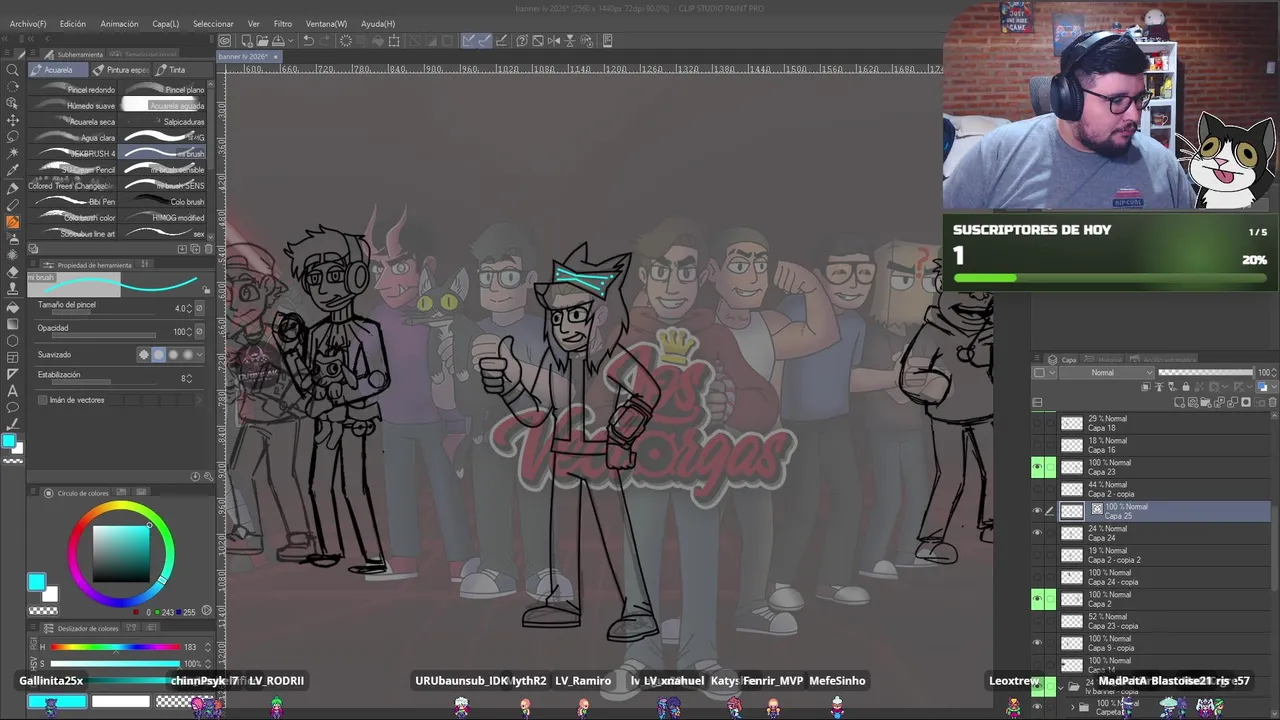The width and height of the screenshot is (1280, 720).
Task: Expand the Carpeta folder layer
Action: [x=1072, y=708]
